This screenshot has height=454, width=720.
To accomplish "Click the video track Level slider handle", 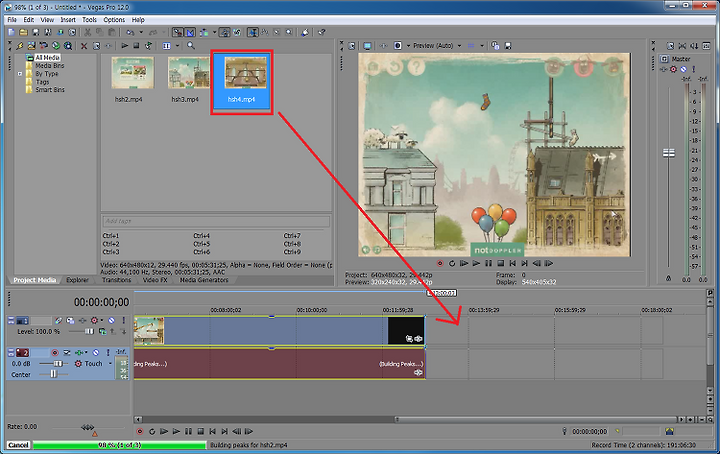I will tap(89, 331).
